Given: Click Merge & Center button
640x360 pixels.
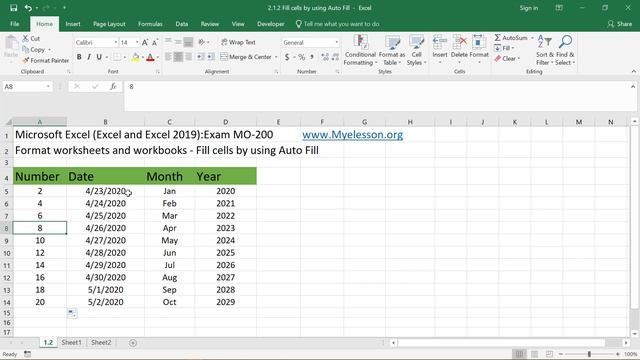Looking at the screenshot, I should pyautogui.click(x=247, y=57).
